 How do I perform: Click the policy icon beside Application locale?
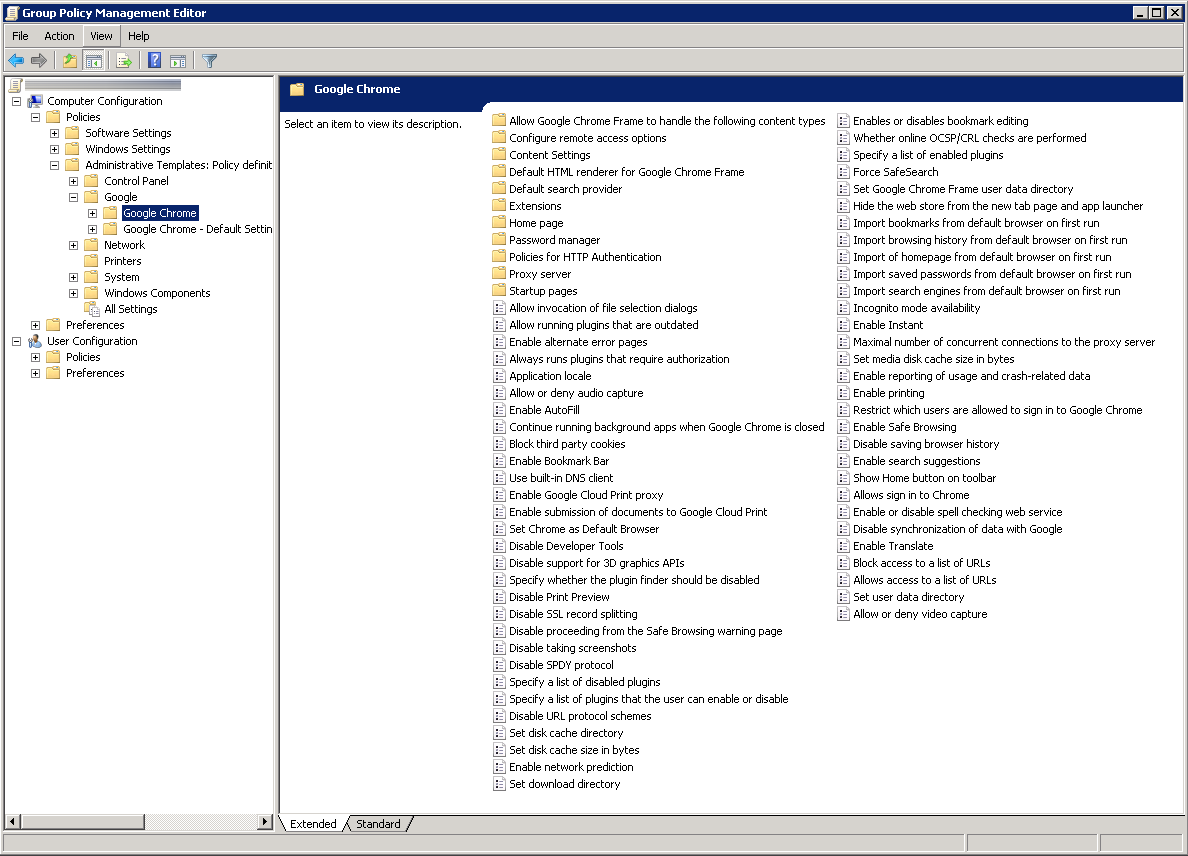(499, 376)
